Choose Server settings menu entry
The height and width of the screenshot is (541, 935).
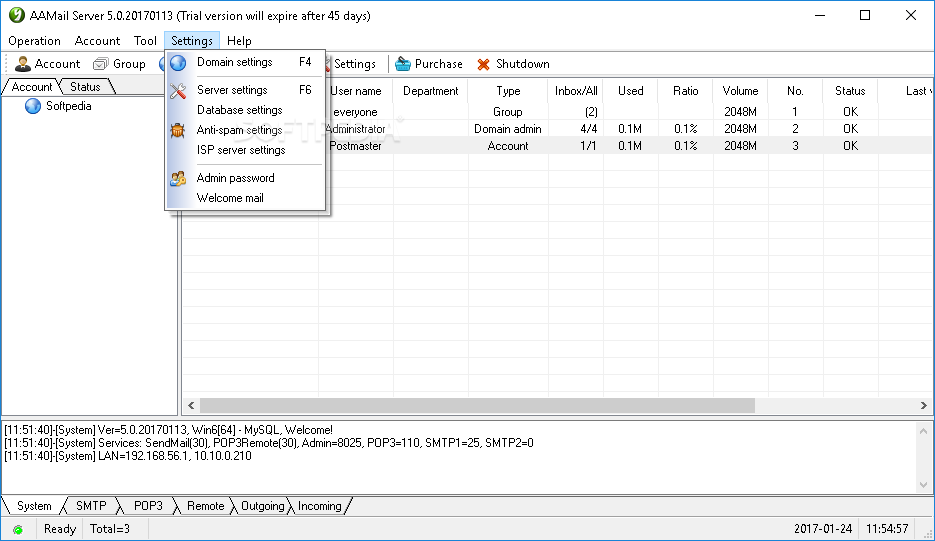pos(246,90)
